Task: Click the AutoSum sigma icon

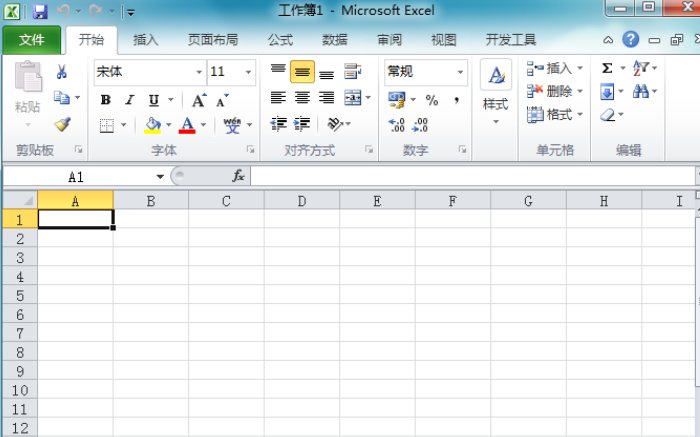Action: 607,68
